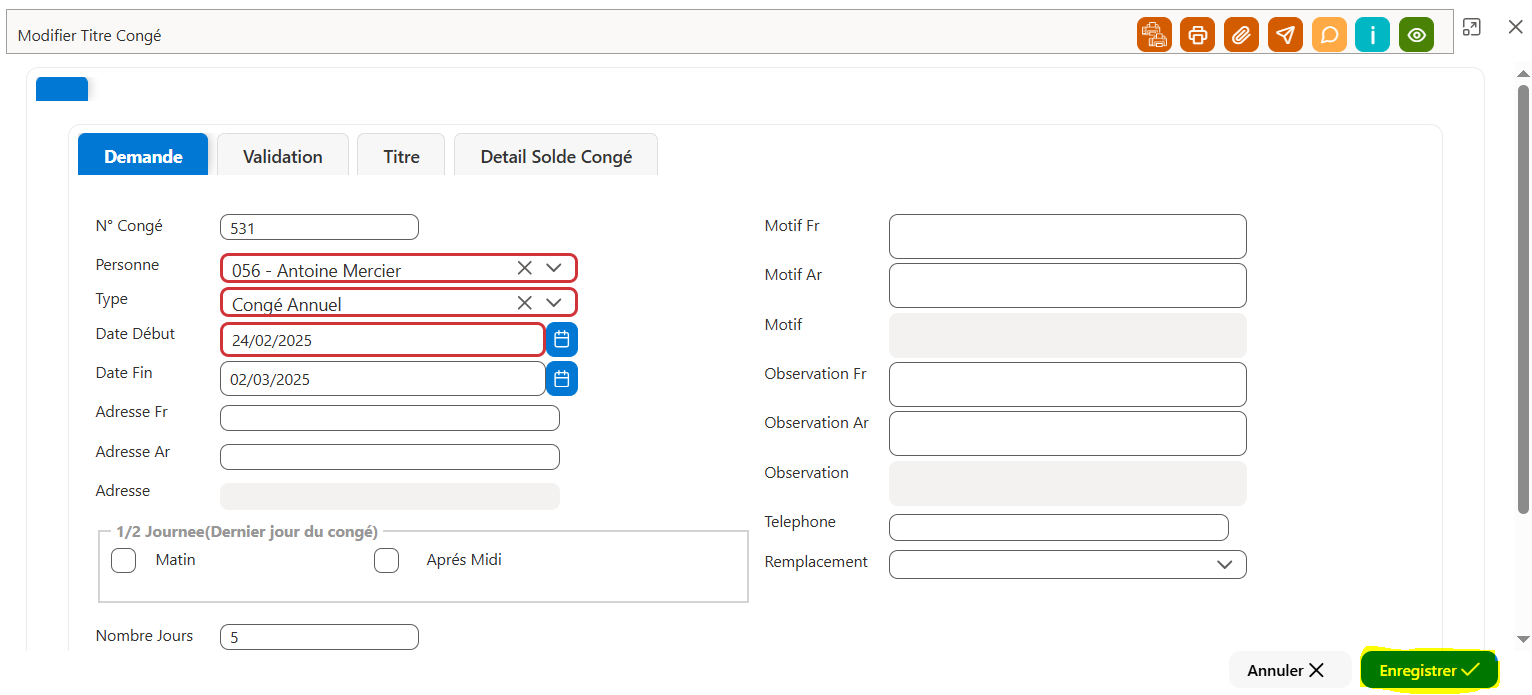This screenshot has height=695, width=1532.
Task: Click the single printer print icon
Action: click(x=1197, y=35)
